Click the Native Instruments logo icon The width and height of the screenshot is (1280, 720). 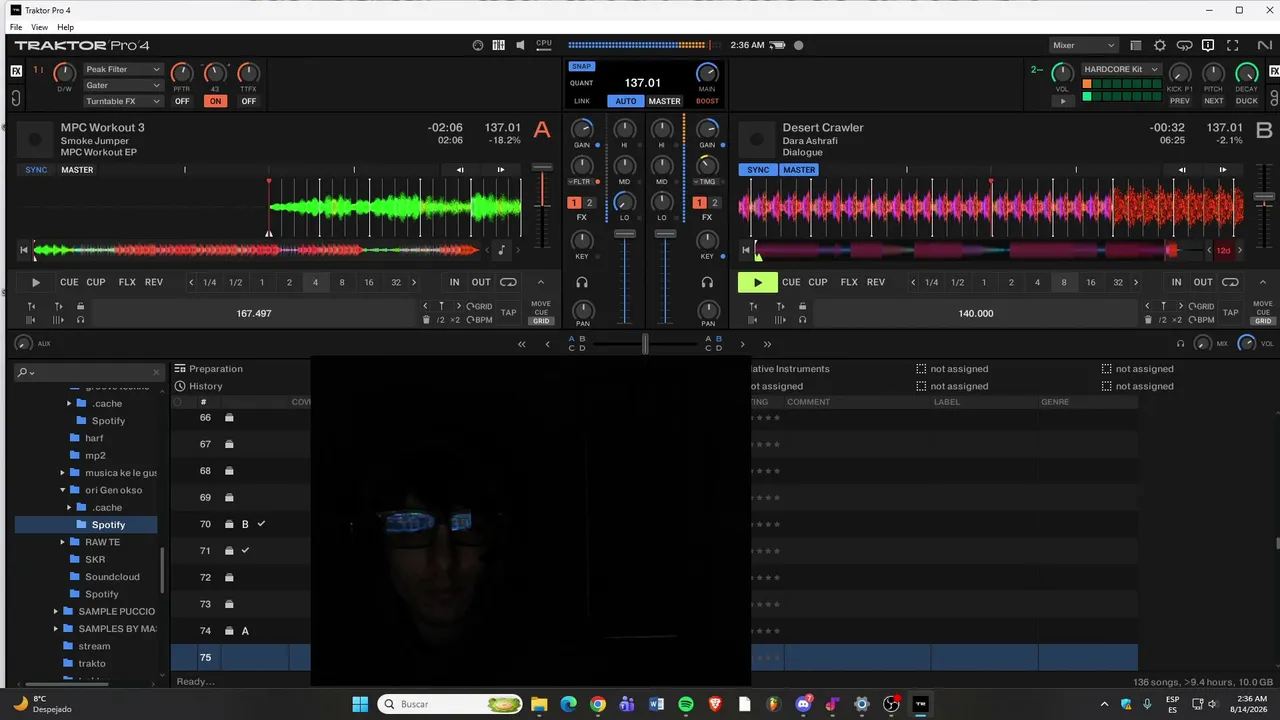point(1263,45)
